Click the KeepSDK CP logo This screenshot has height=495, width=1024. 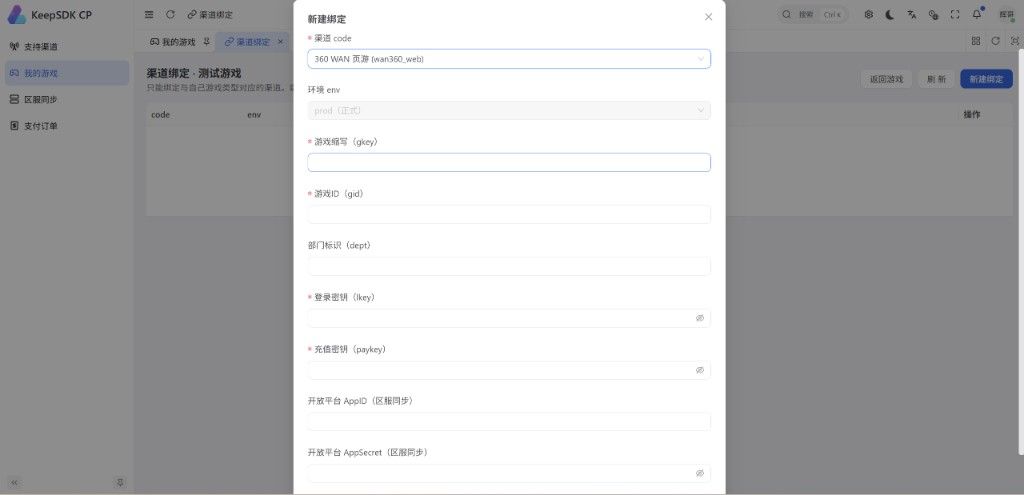(x=50, y=14)
